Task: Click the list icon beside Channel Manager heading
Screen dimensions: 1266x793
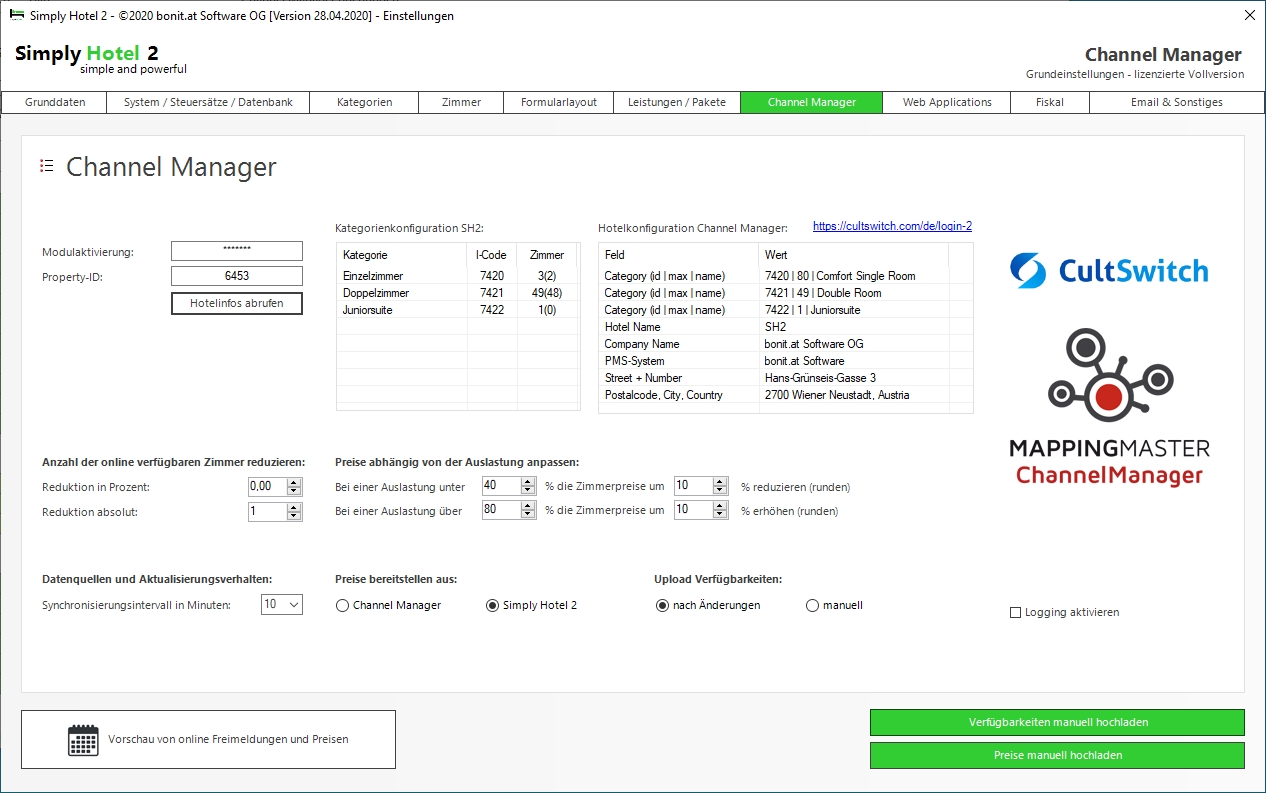Action: tap(47, 166)
